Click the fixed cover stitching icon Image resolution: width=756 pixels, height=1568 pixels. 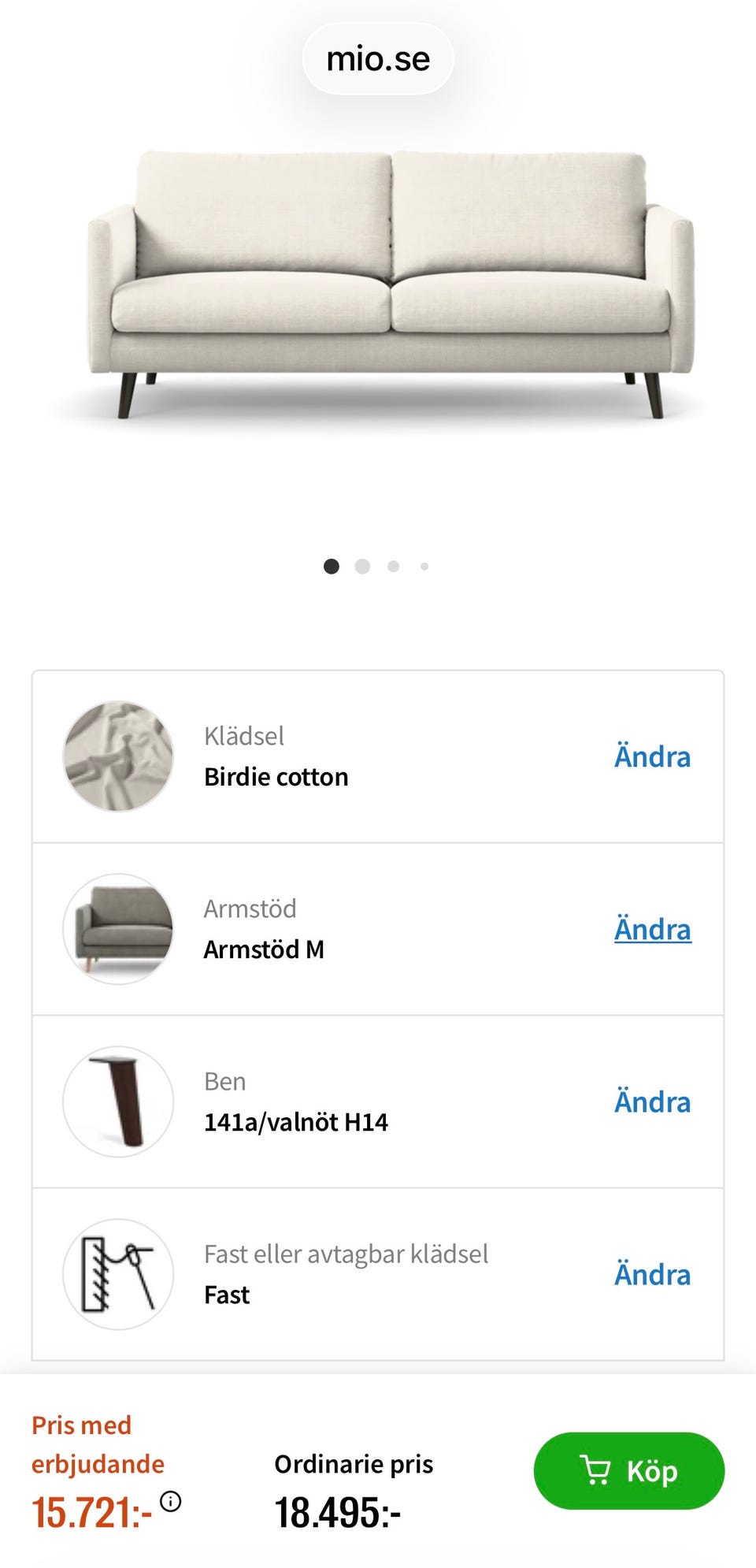click(118, 1274)
